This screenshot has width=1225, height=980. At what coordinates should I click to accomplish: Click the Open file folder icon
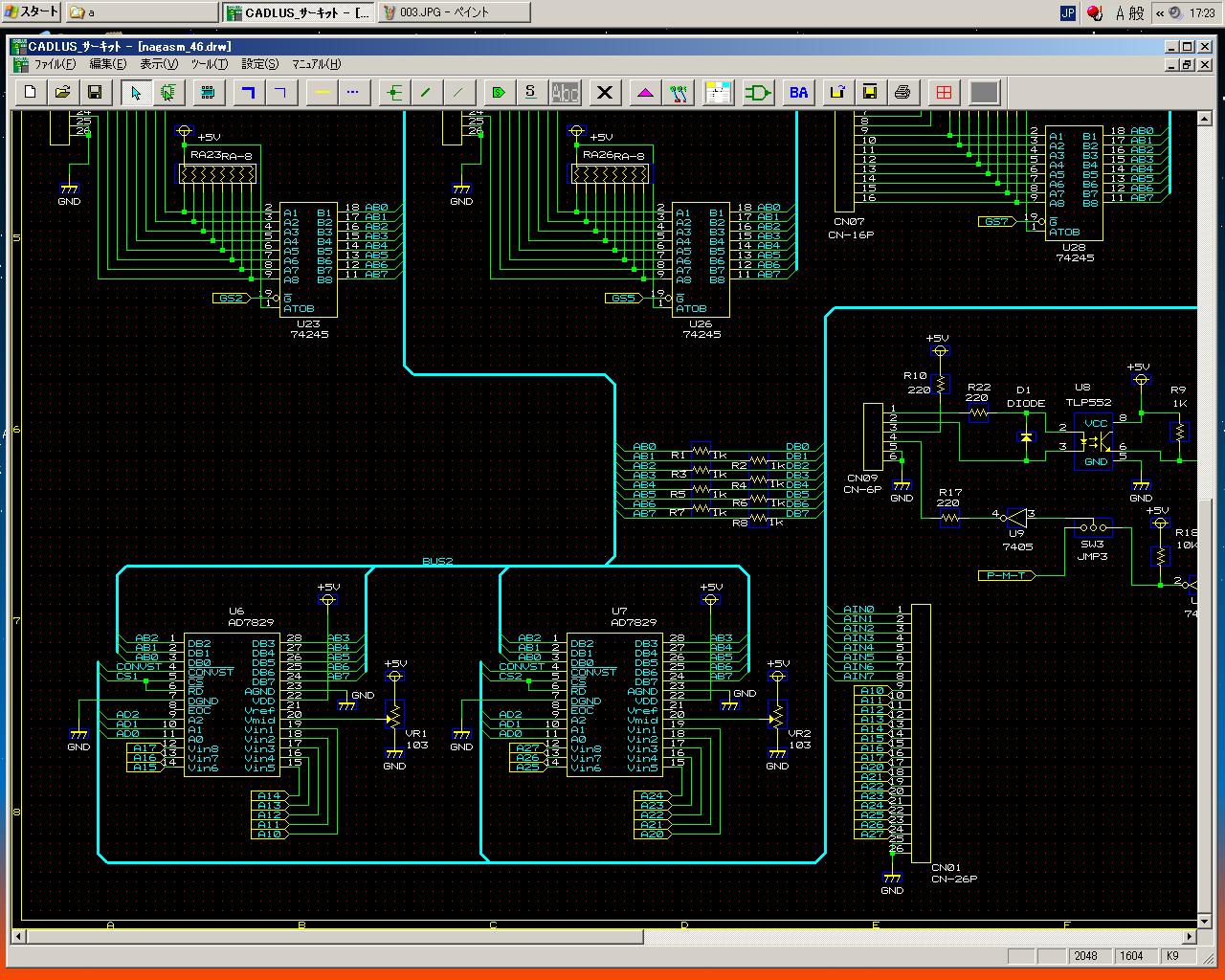pyautogui.click(x=62, y=92)
